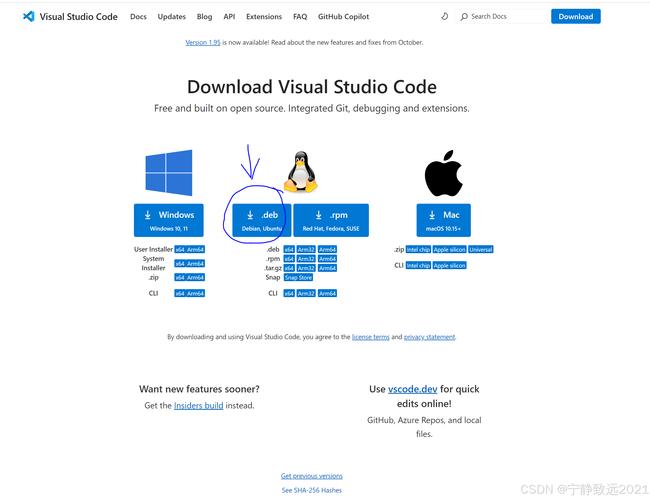Download the Mac macOS 10.15+ build
The image size is (650, 500).
(444, 220)
